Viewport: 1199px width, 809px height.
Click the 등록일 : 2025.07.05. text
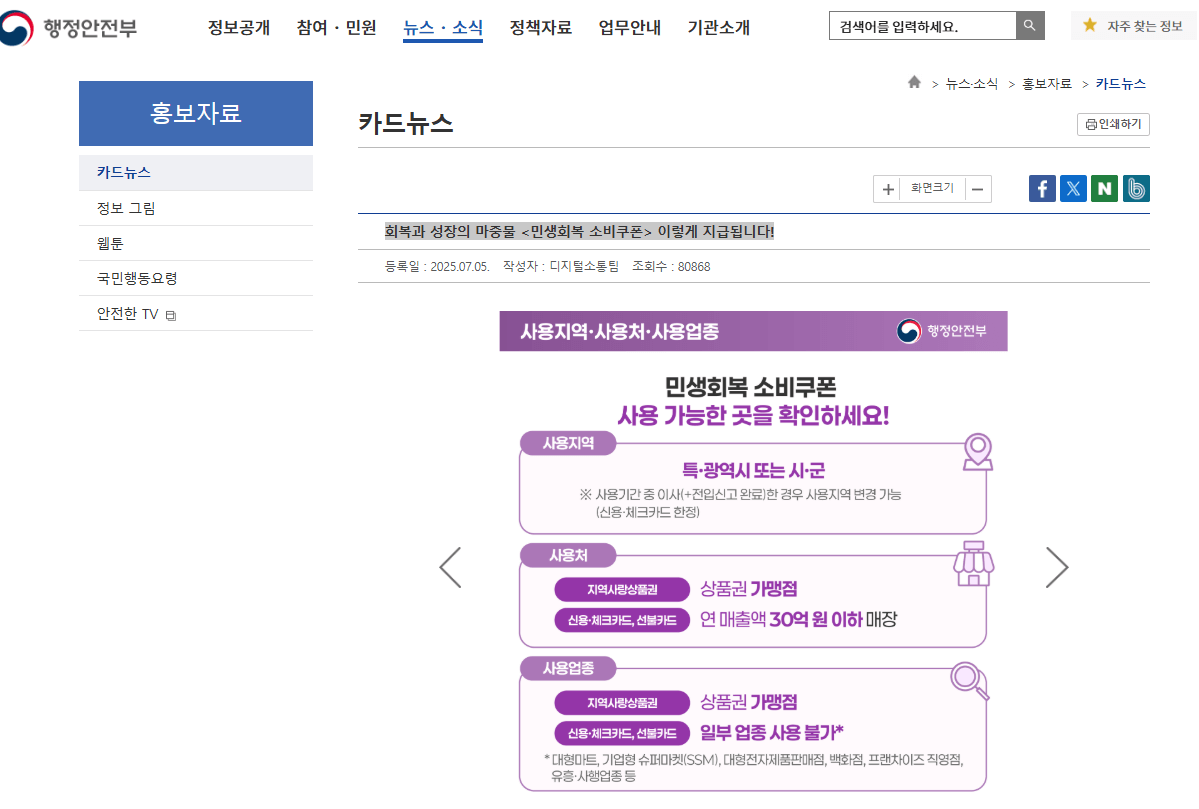tap(437, 266)
